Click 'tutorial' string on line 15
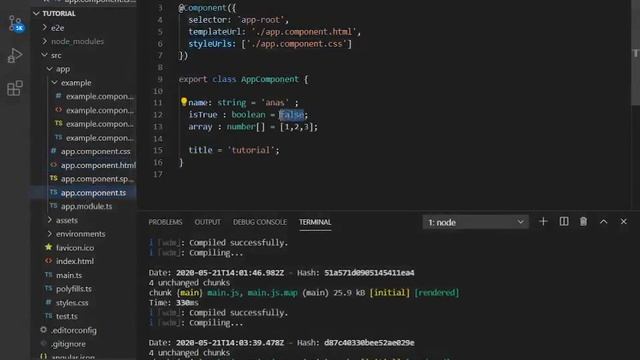This screenshot has height=360, width=640. click(x=251, y=150)
